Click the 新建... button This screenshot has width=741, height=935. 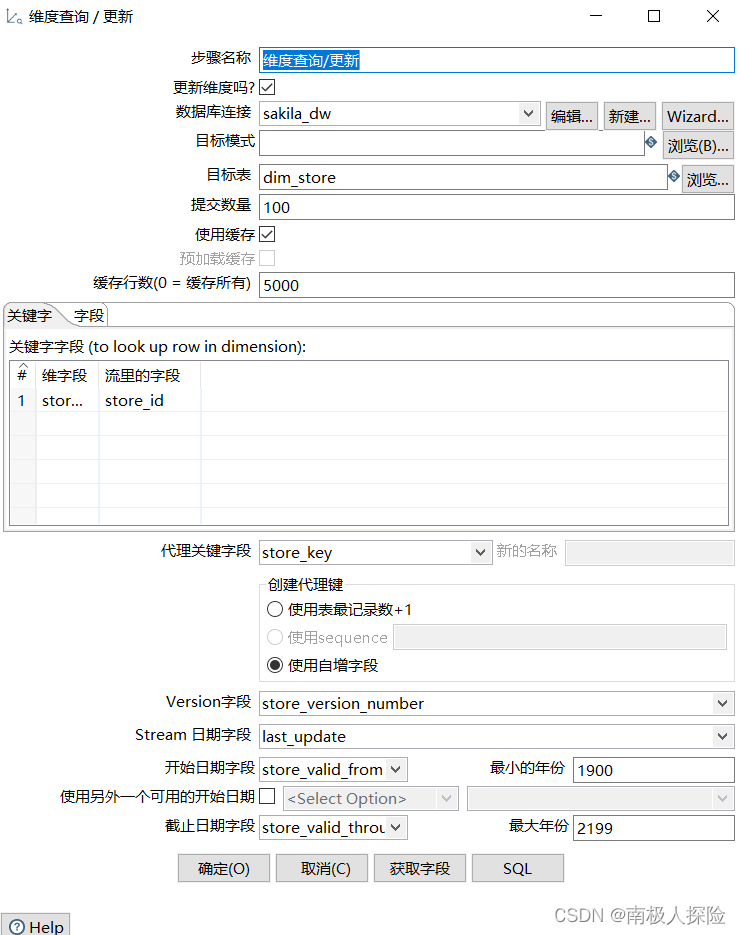pyautogui.click(x=630, y=116)
